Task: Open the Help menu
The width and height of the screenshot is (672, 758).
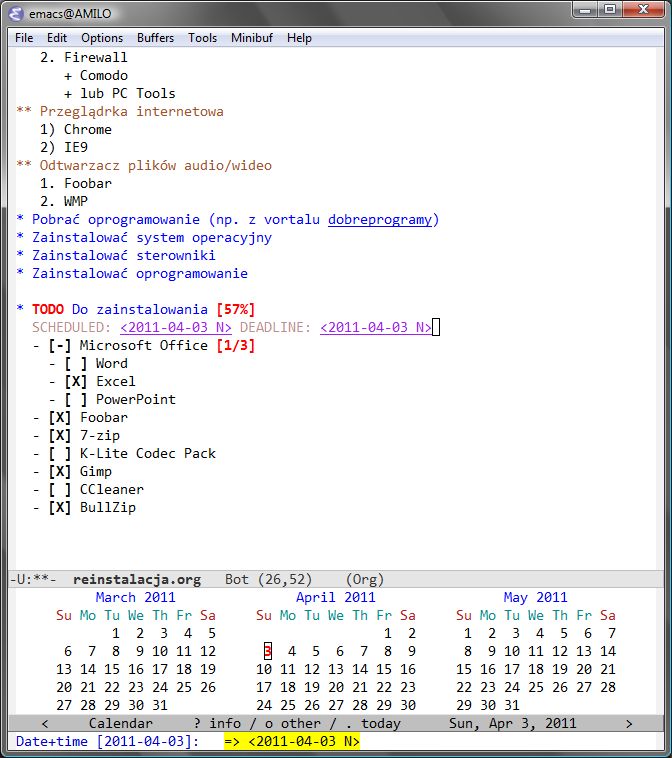Action: pos(299,38)
